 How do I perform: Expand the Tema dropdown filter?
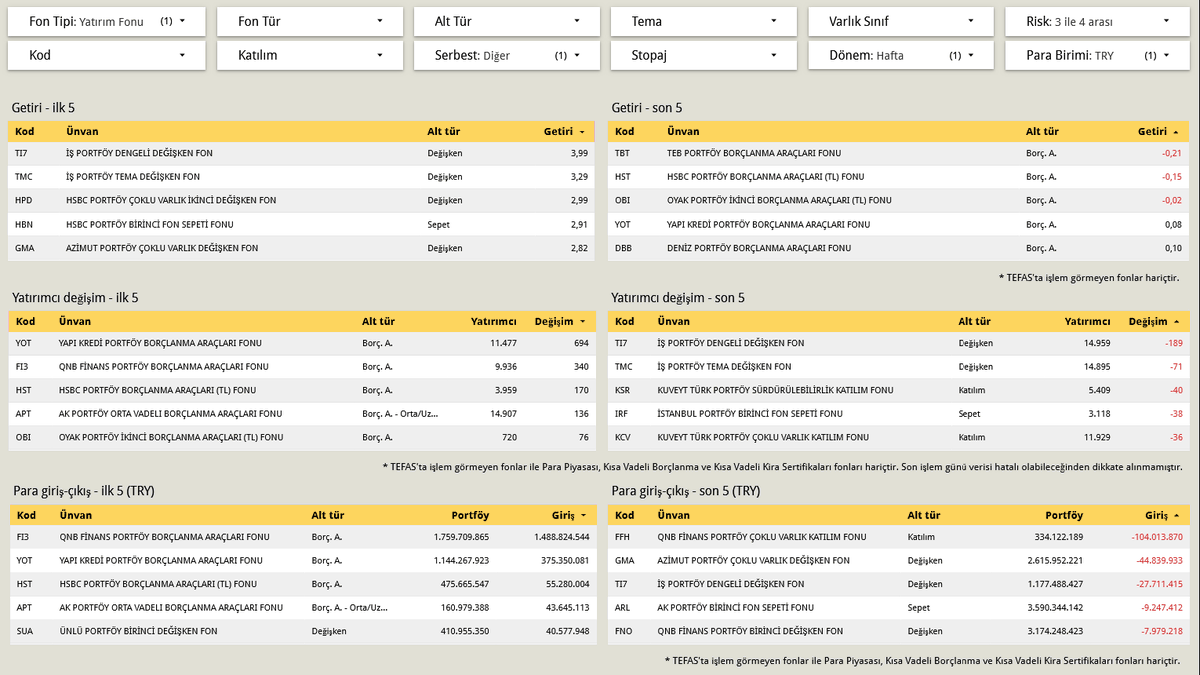click(x=704, y=21)
